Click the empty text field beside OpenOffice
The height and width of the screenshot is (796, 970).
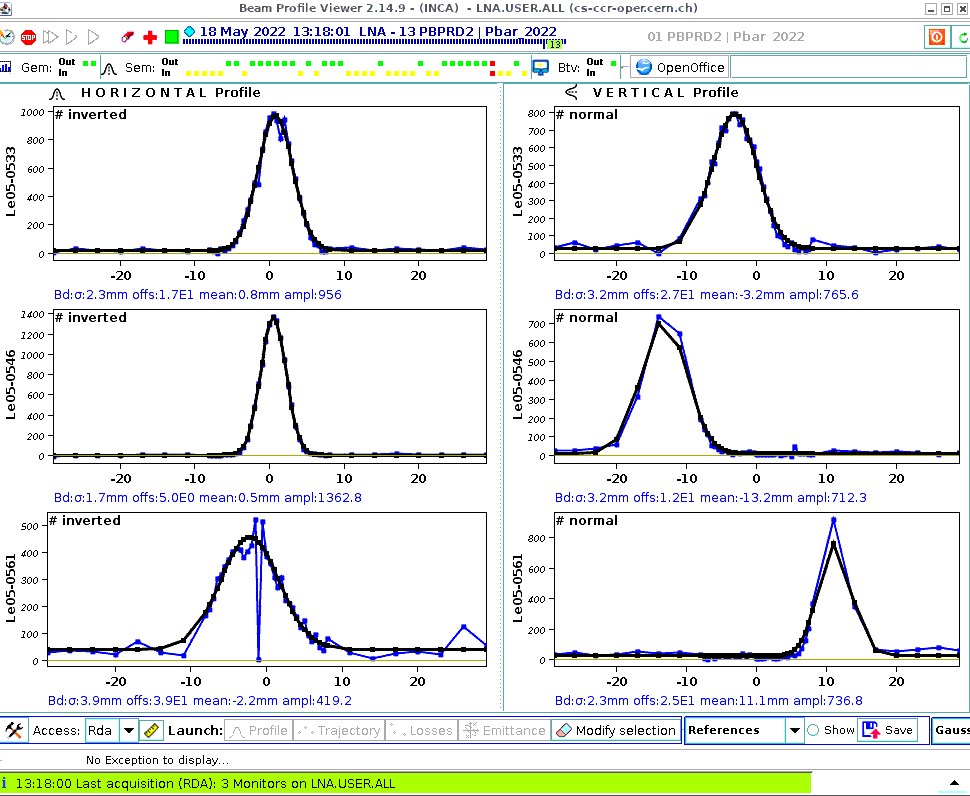[848, 67]
